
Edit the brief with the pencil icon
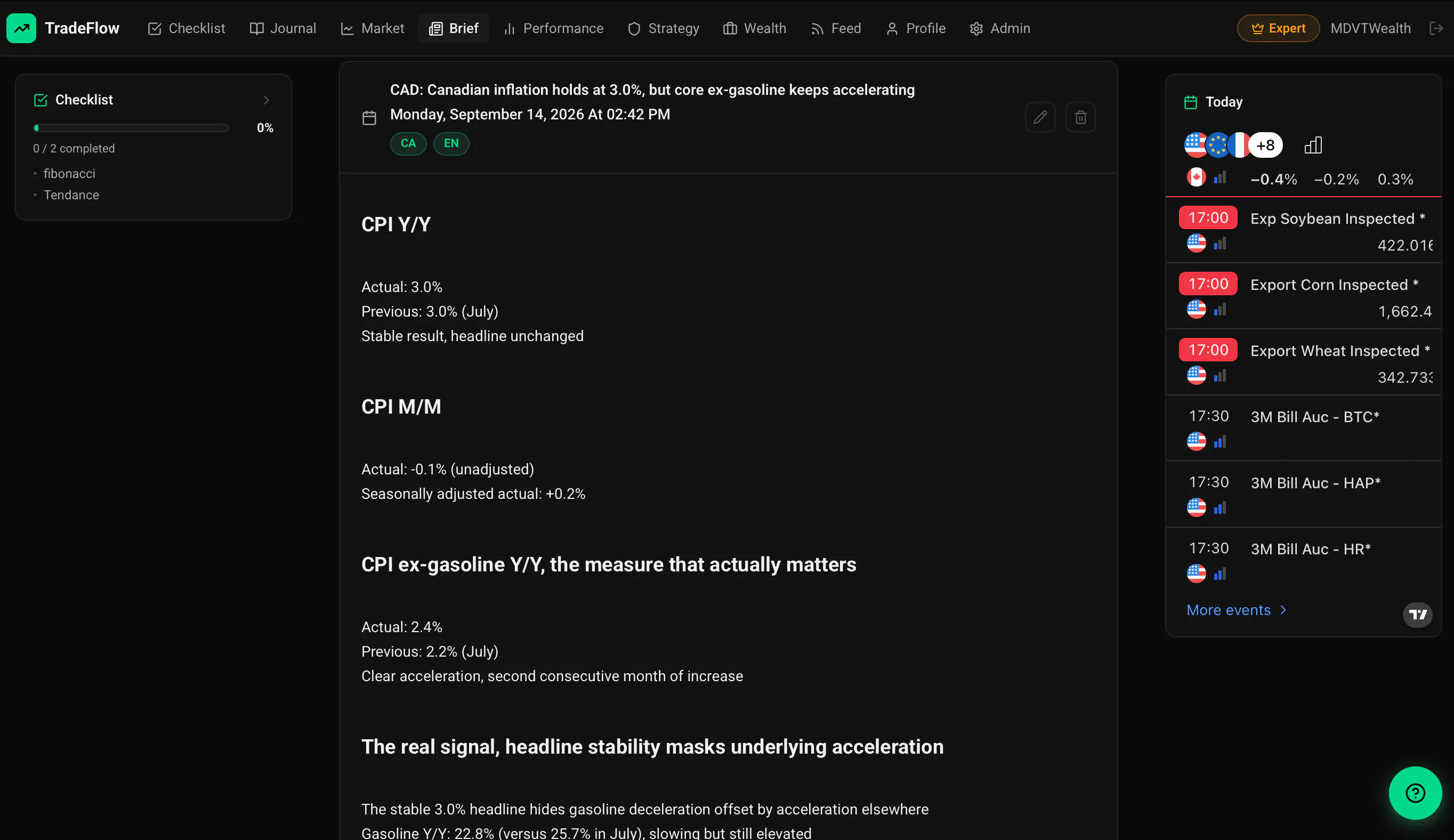point(1040,118)
